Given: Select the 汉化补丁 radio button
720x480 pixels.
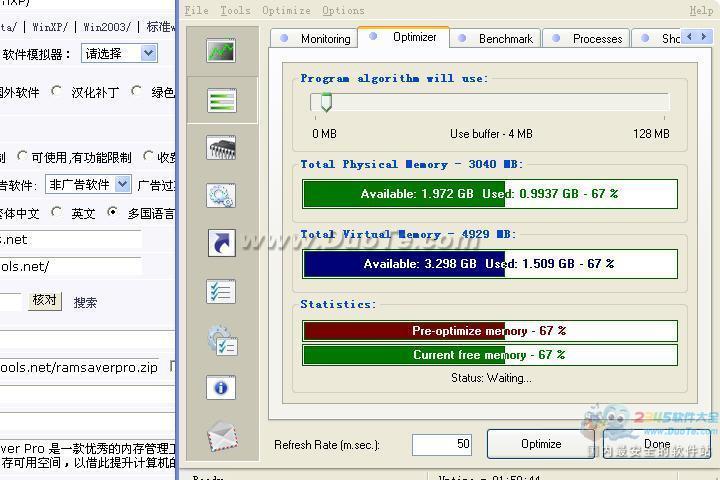Looking at the screenshot, I should point(57,92).
